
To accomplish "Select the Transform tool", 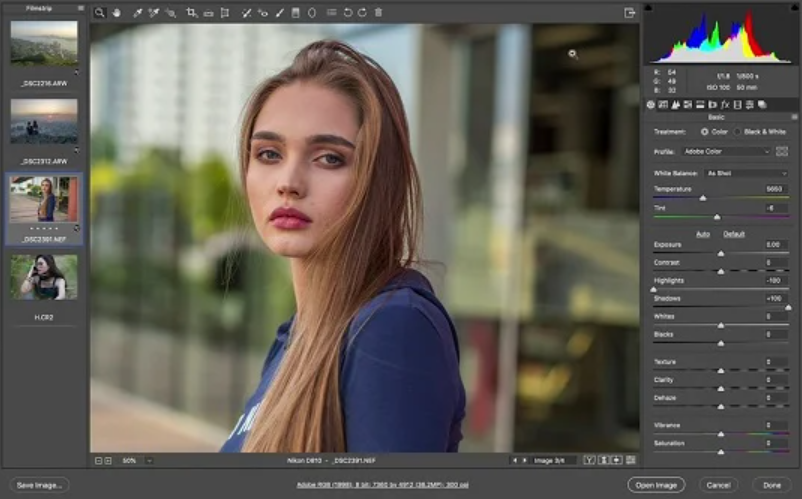I will 225,13.
